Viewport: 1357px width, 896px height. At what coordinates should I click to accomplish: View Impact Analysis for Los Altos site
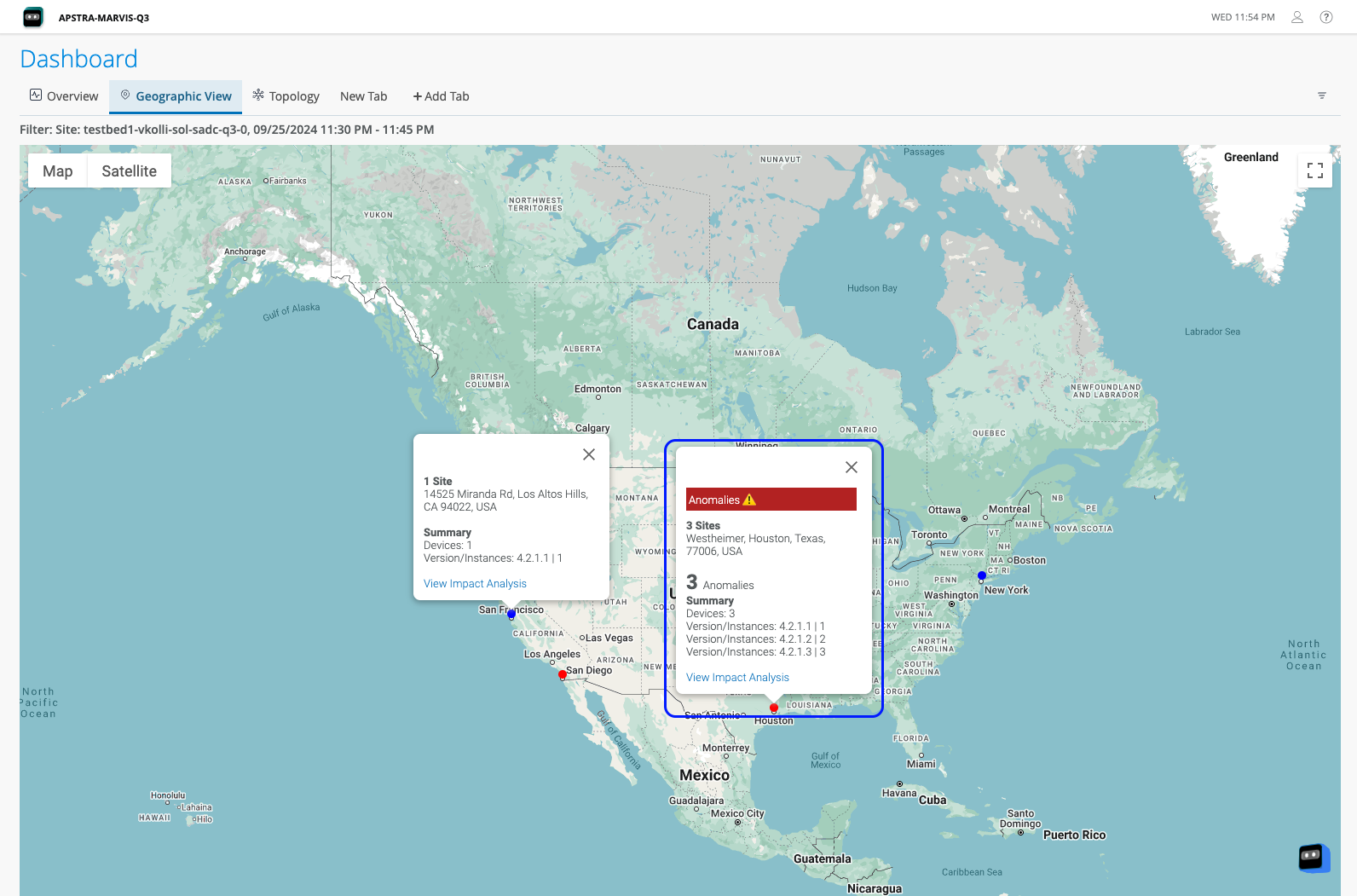click(475, 584)
